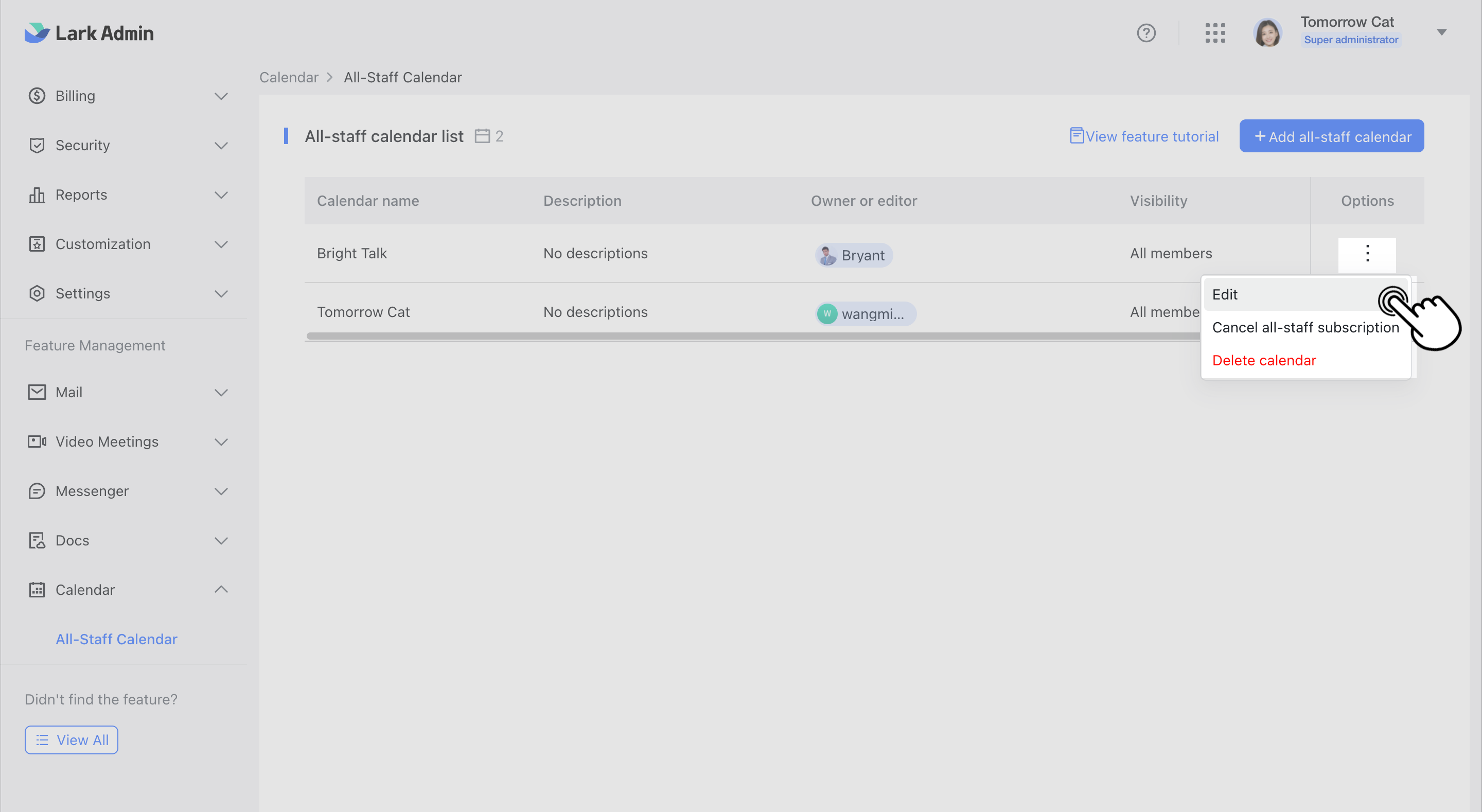Click the Calendar sidebar icon

click(36, 589)
